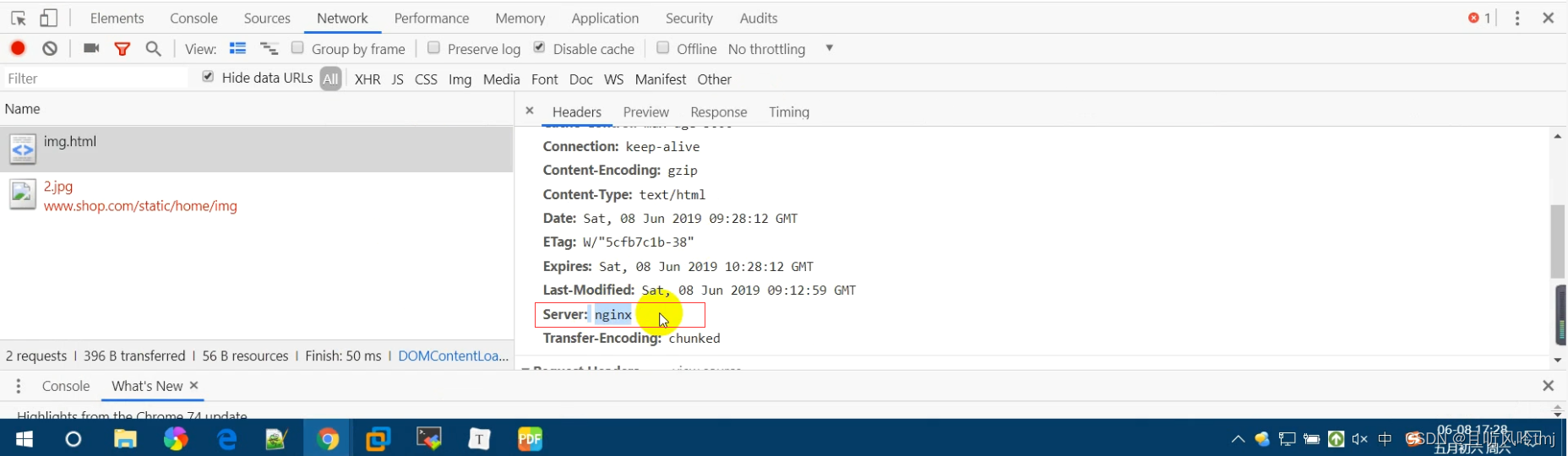
Task: Open Cortana search circle
Action: coord(73,438)
